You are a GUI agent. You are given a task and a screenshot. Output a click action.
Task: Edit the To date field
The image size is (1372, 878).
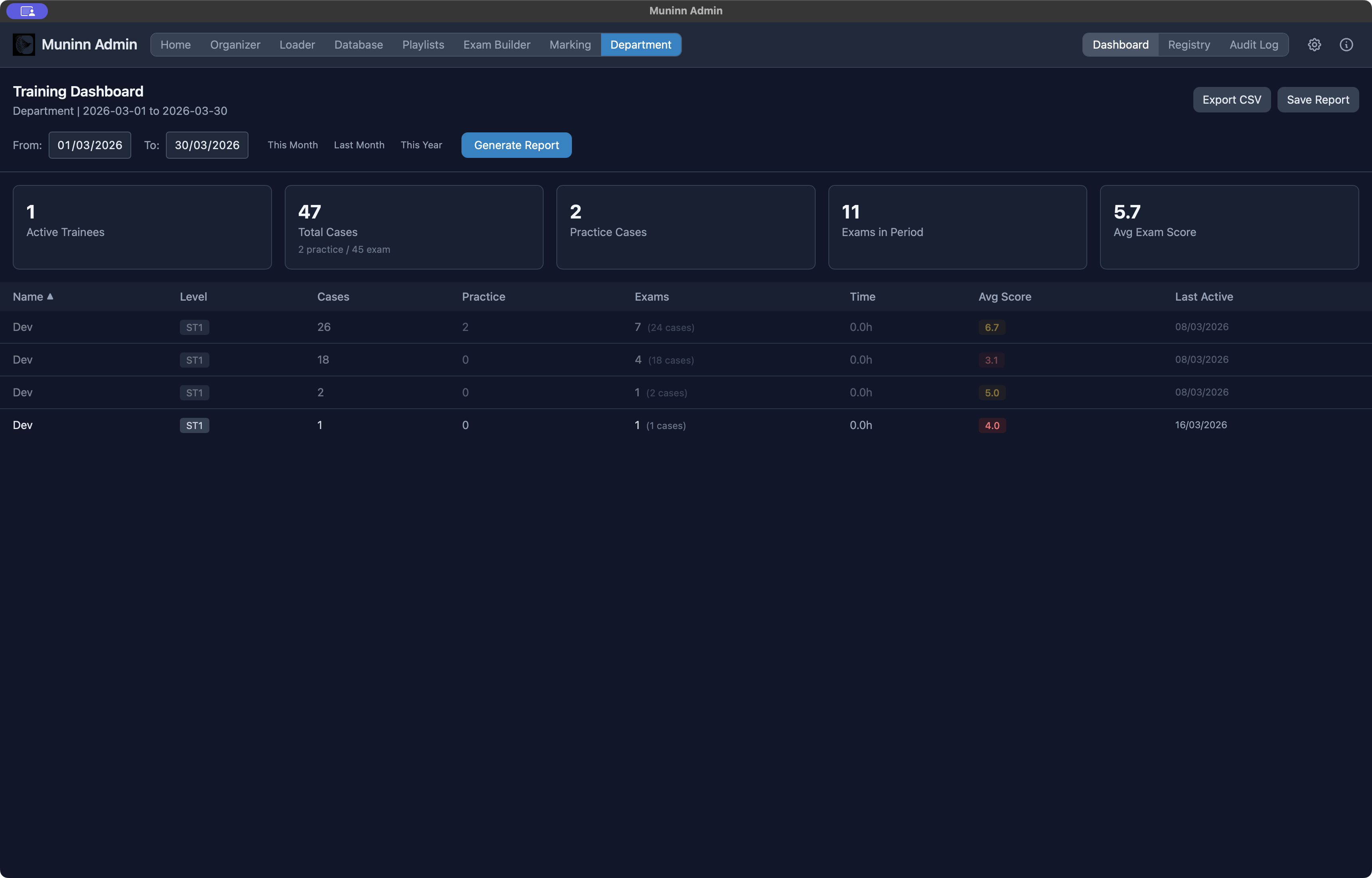pos(207,146)
